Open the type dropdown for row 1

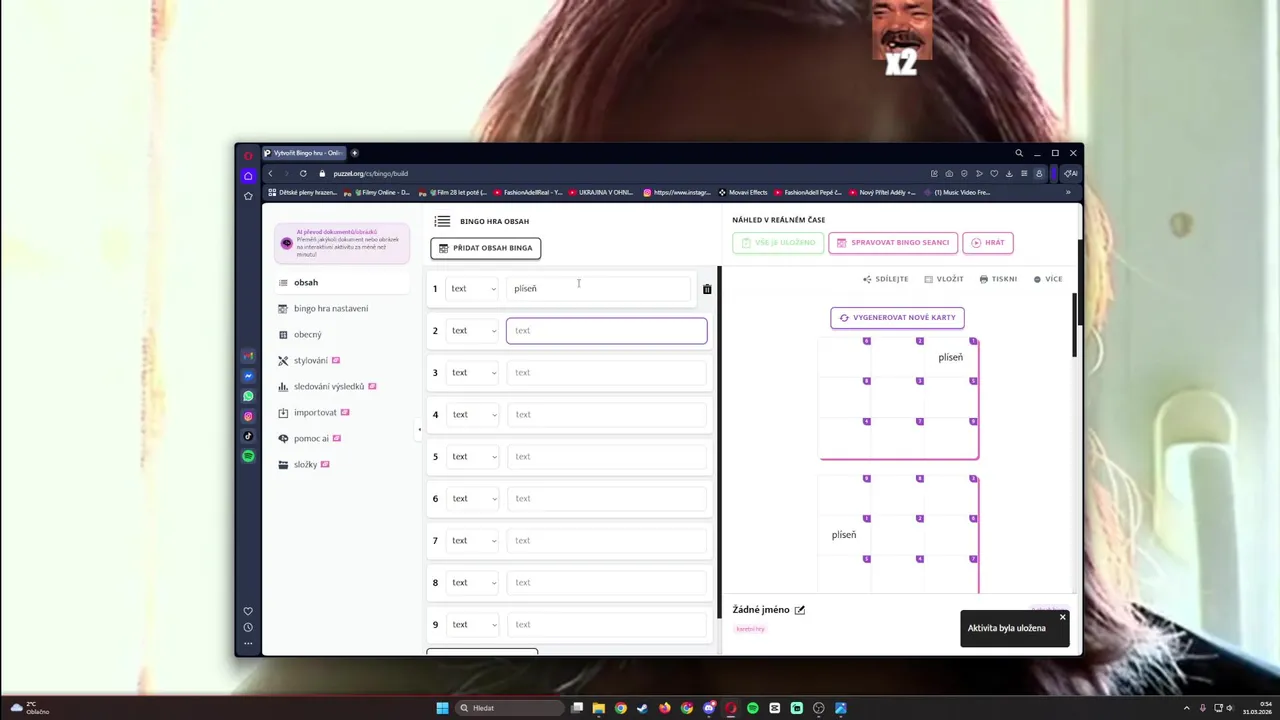point(472,289)
